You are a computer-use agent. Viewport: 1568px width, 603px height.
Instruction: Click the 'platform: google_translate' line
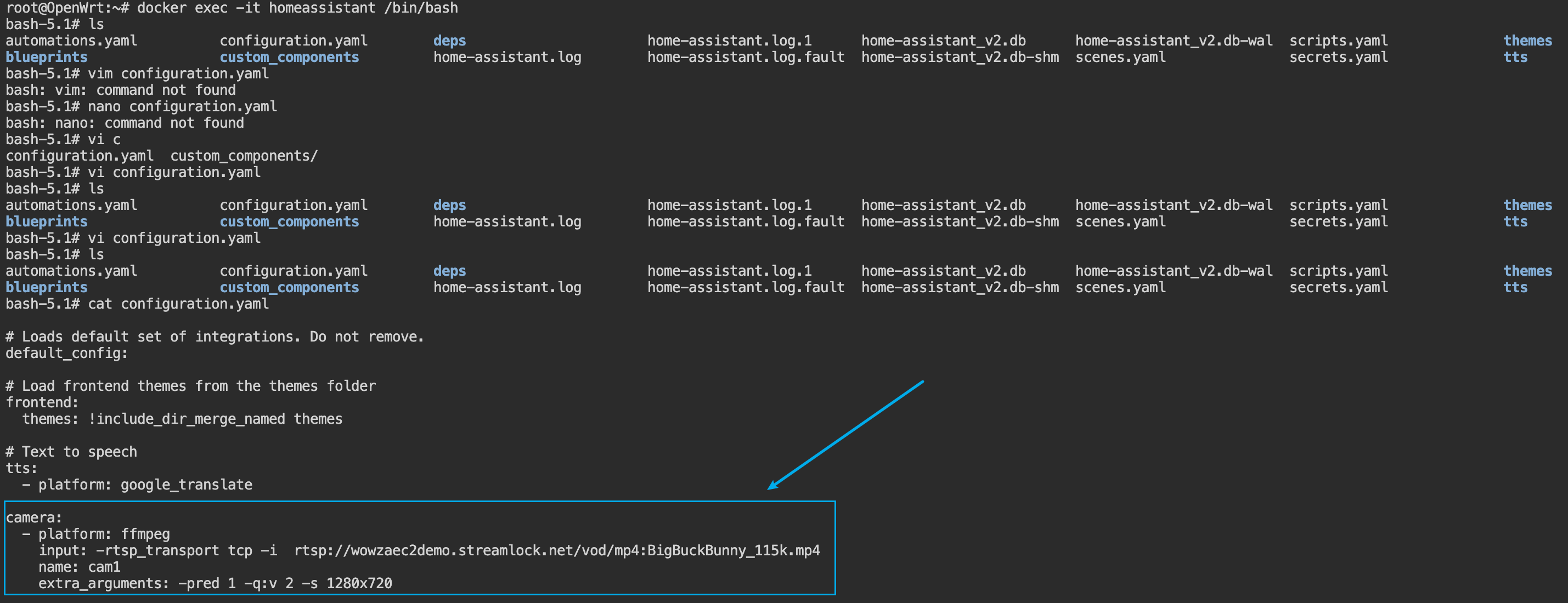click(145, 485)
